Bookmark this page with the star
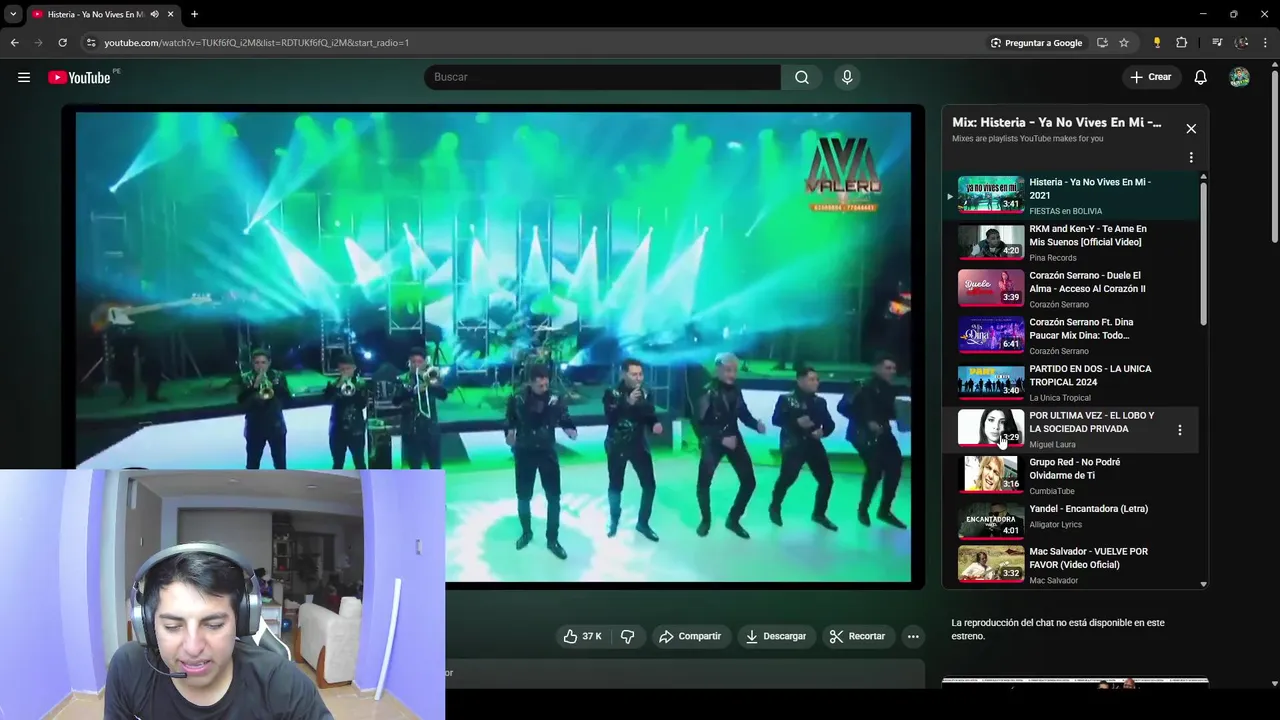The image size is (1280, 720). [x=1124, y=43]
